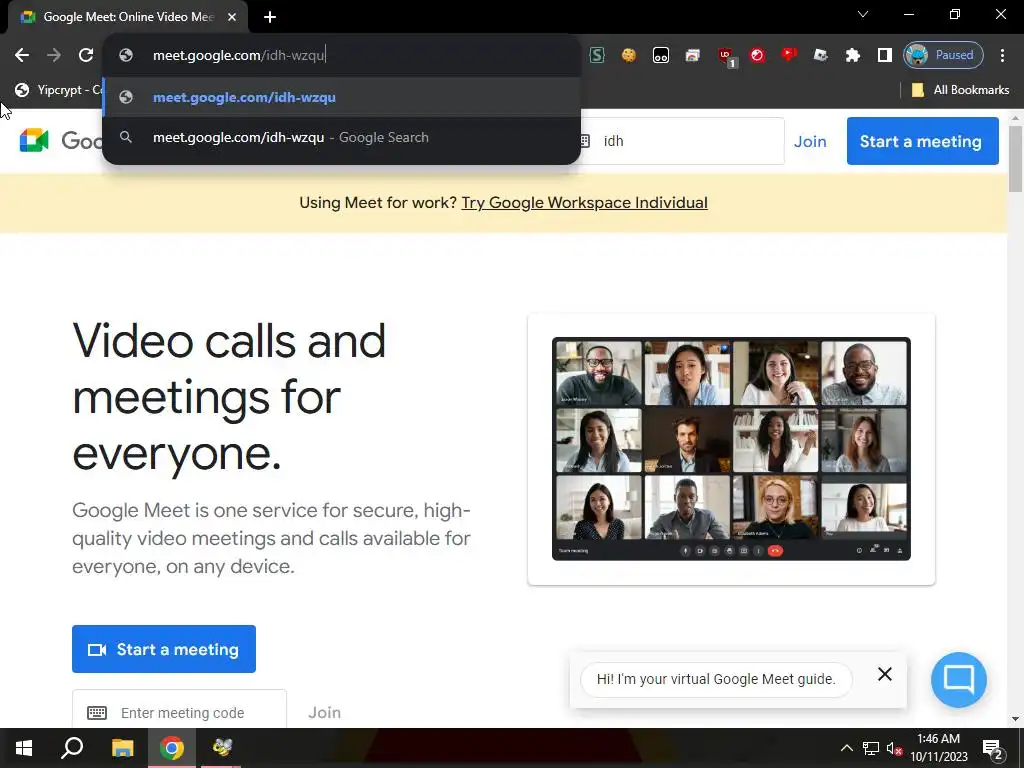The height and width of the screenshot is (768, 1024).
Task: Click the video call grid illustration
Action: [x=731, y=449]
